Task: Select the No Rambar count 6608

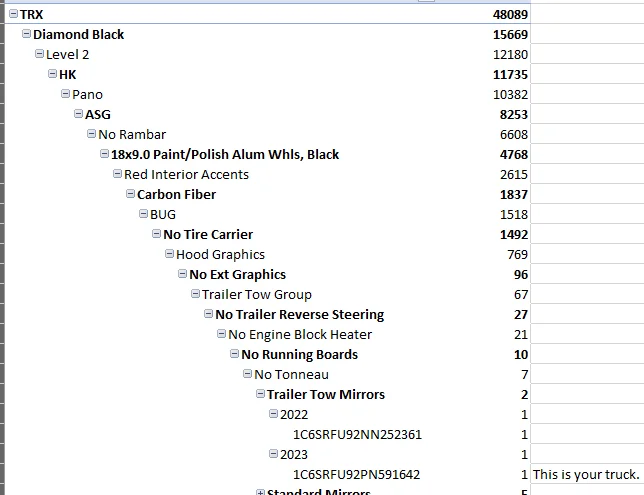Action: [513, 134]
